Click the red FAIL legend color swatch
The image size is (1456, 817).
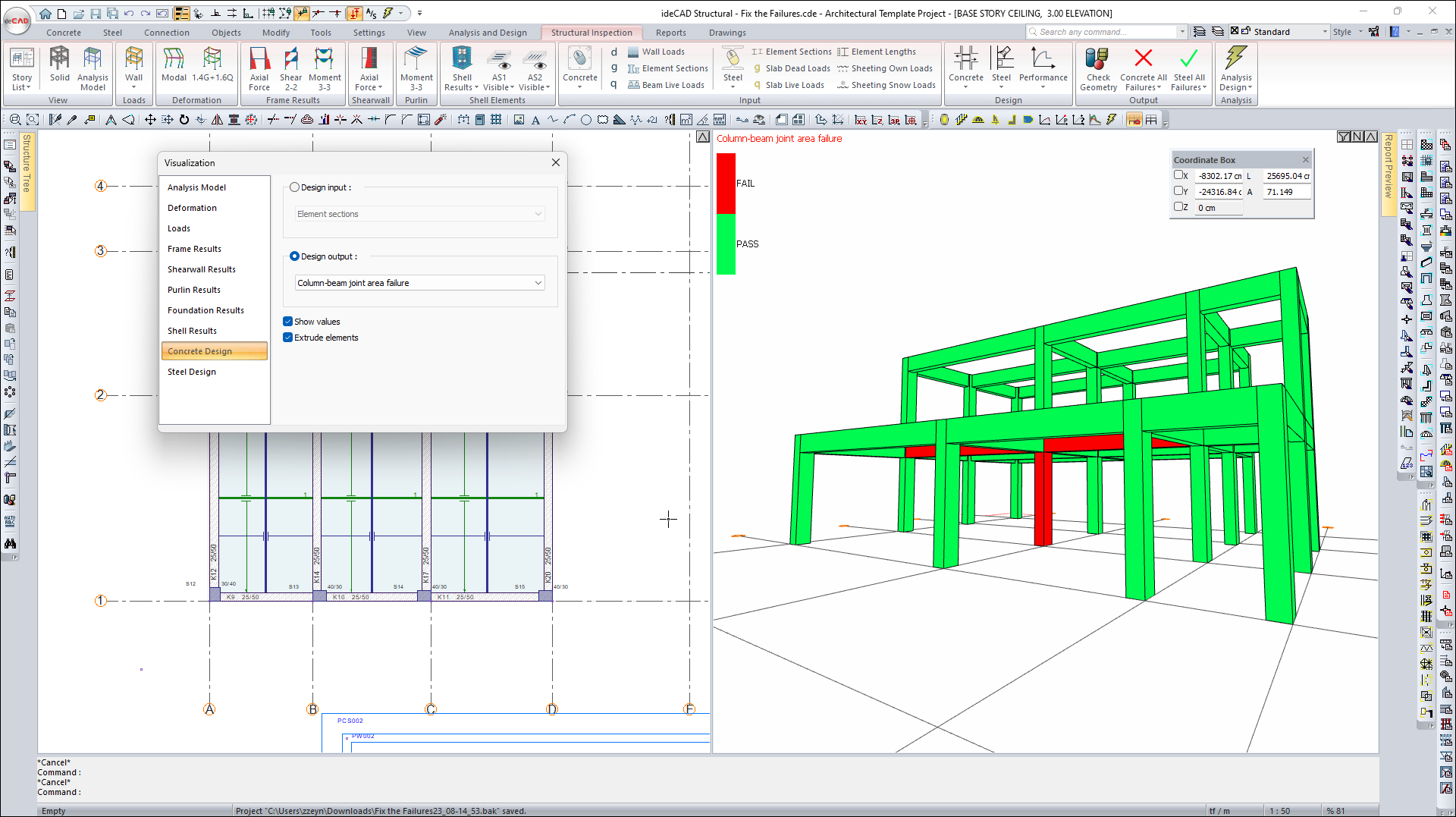726,184
